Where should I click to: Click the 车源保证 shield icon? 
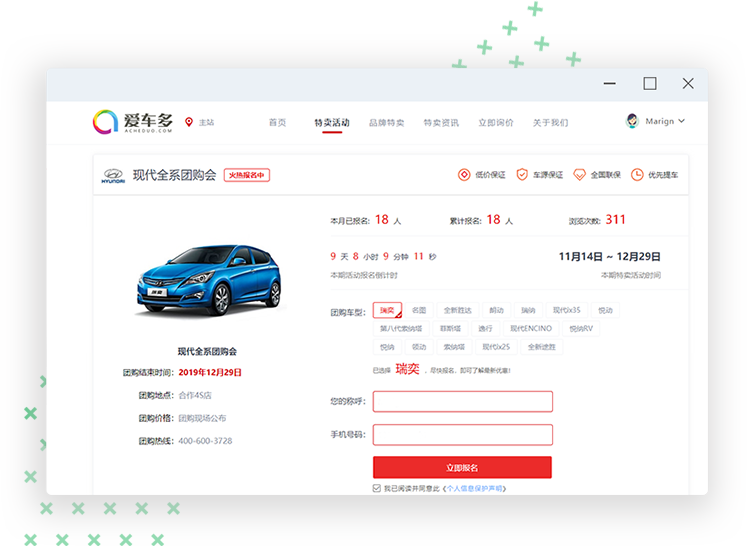(522, 175)
